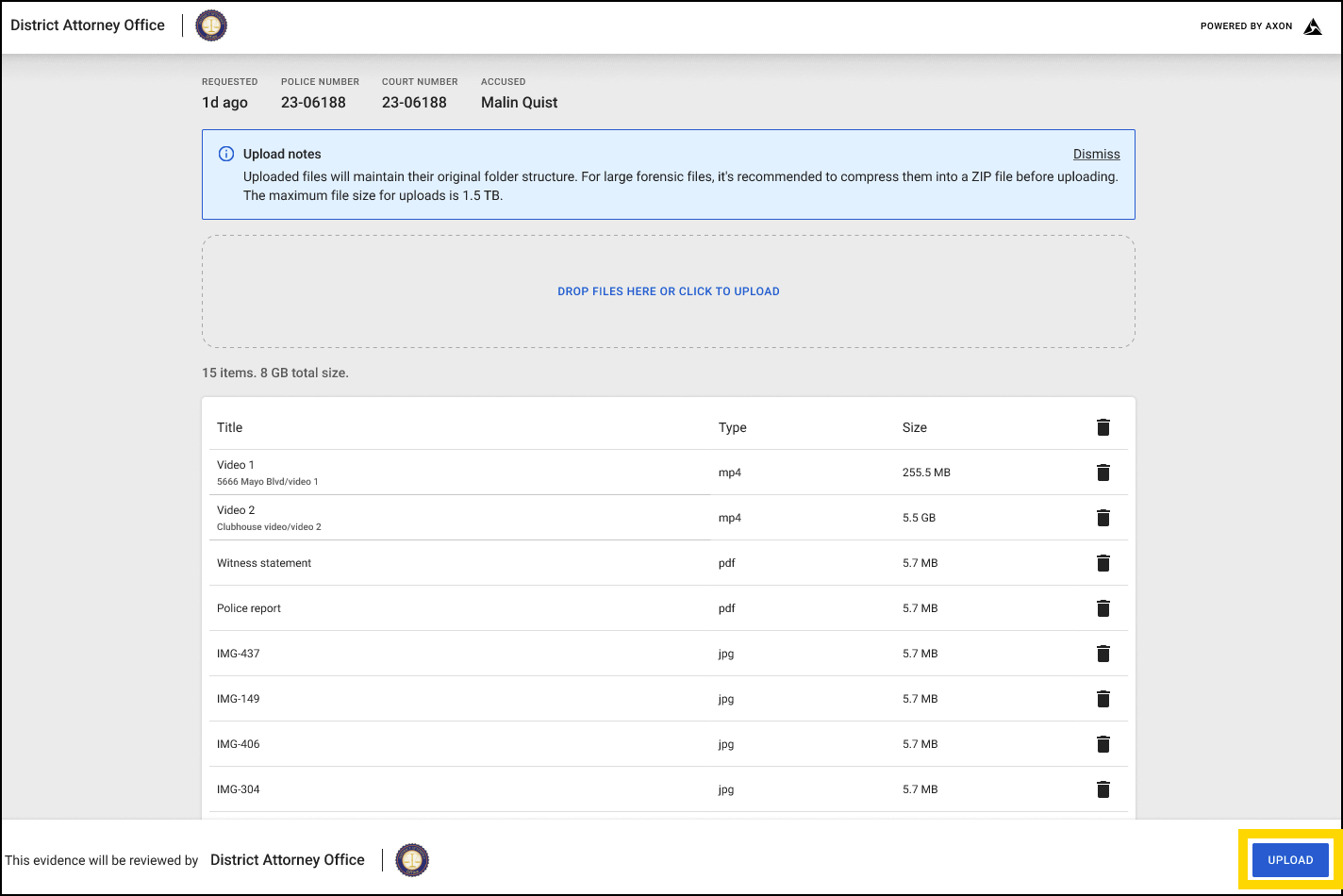Click the reviewer office seal at bottom
The image size is (1343, 896).
410,859
